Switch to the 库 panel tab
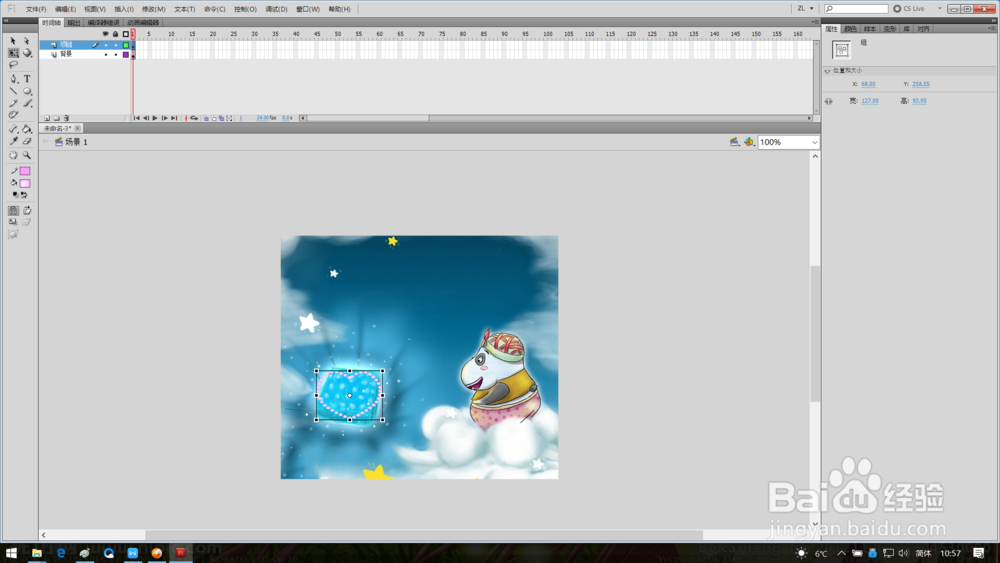The height and width of the screenshot is (563, 1000). pos(907,29)
